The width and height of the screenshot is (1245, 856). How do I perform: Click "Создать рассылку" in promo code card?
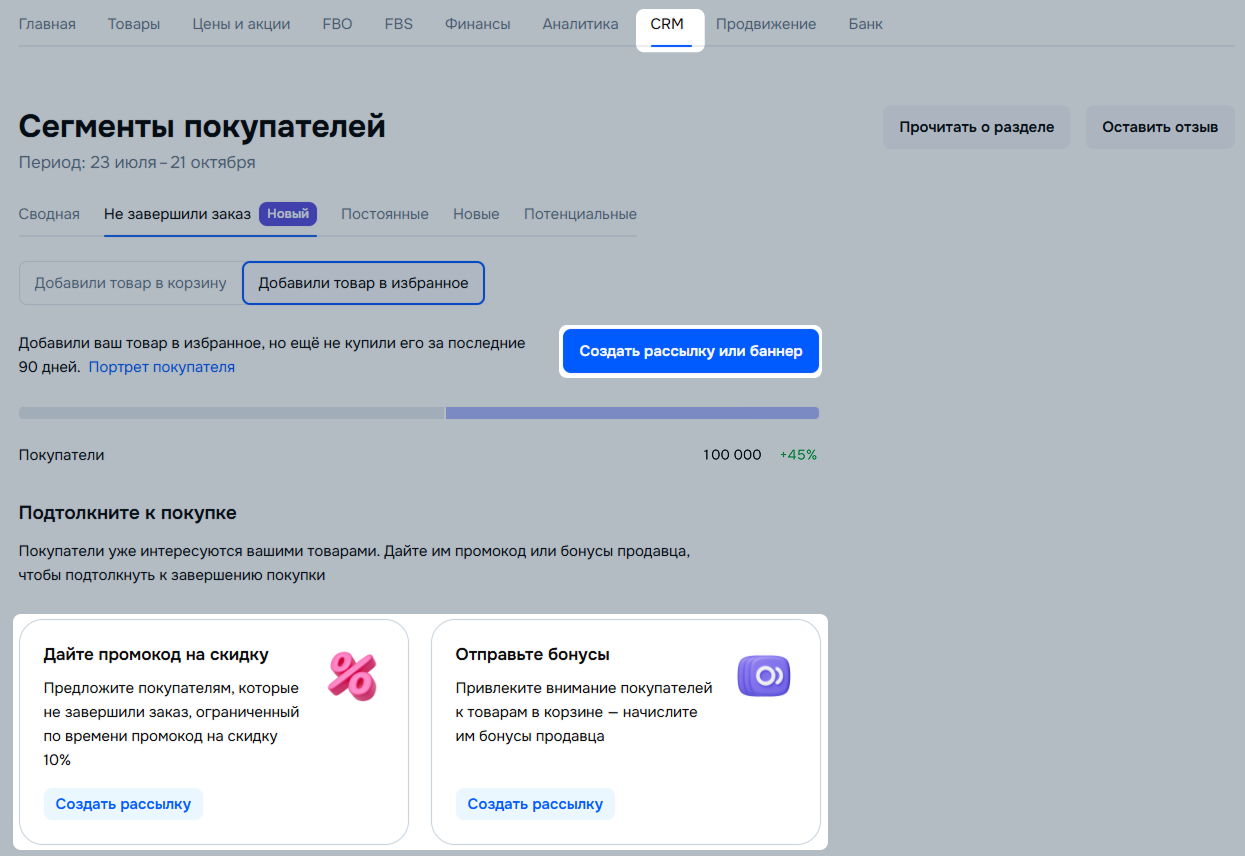[x=123, y=804]
